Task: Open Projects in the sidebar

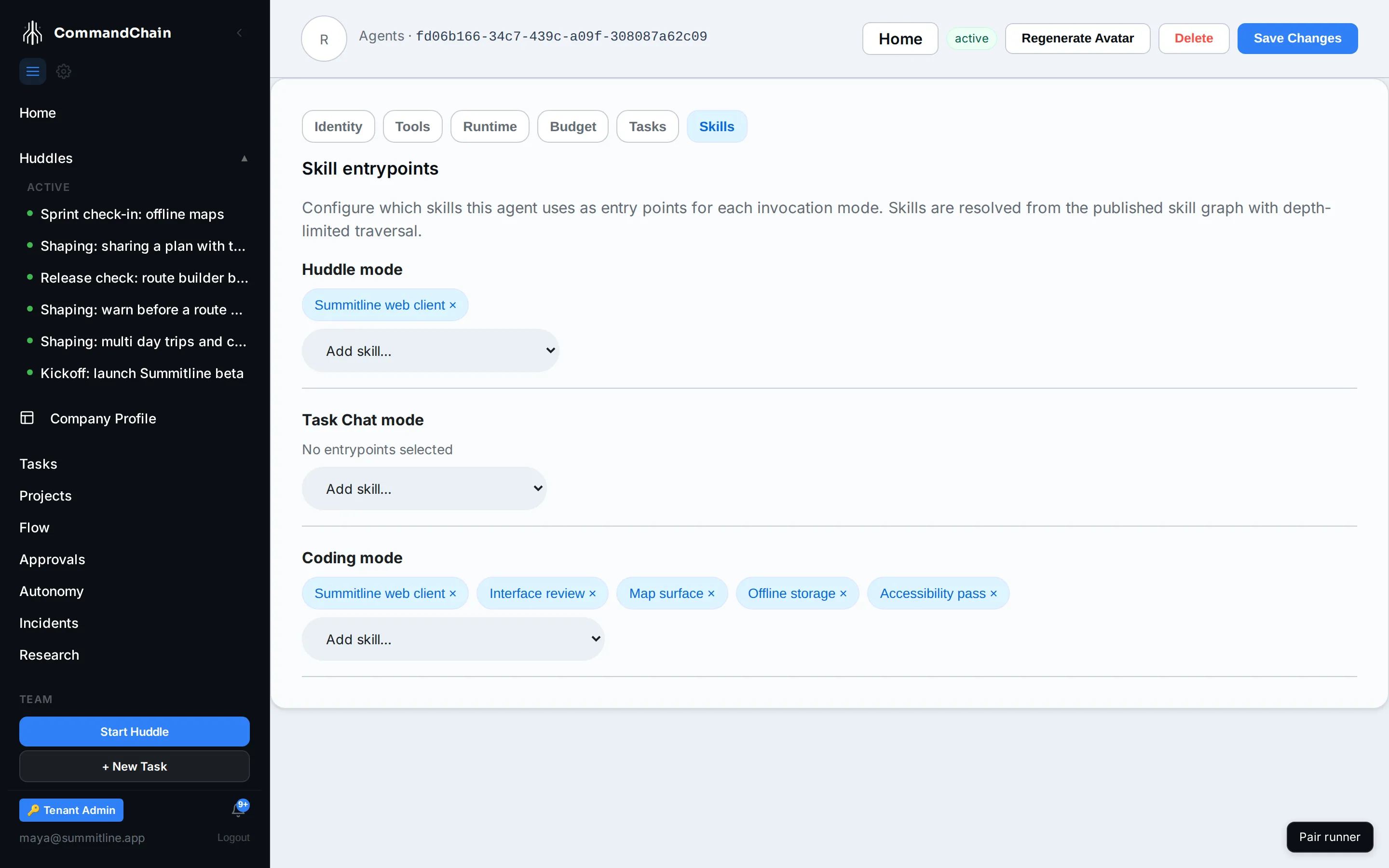Action: (45, 495)
